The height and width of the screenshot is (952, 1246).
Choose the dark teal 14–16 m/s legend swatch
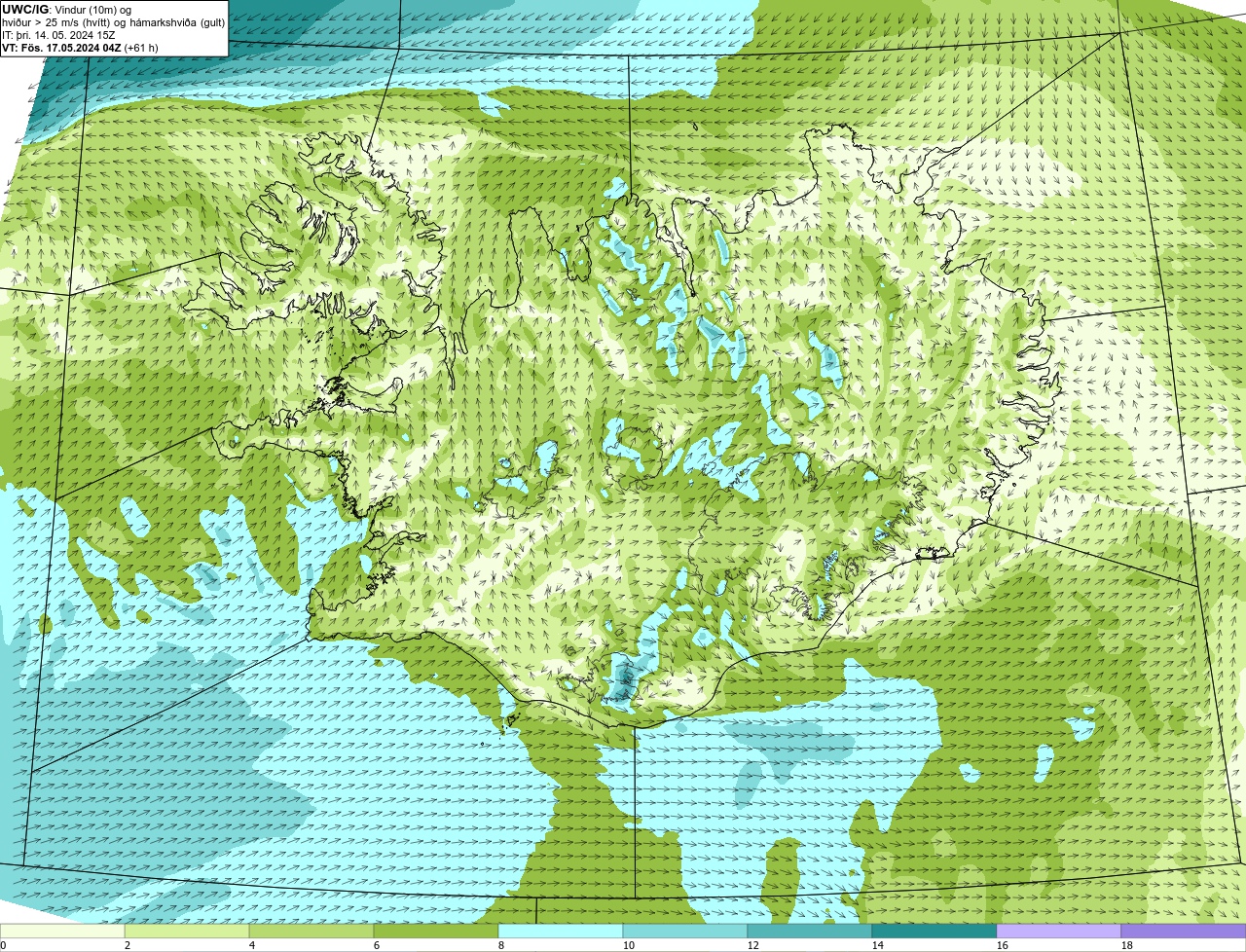934,931
